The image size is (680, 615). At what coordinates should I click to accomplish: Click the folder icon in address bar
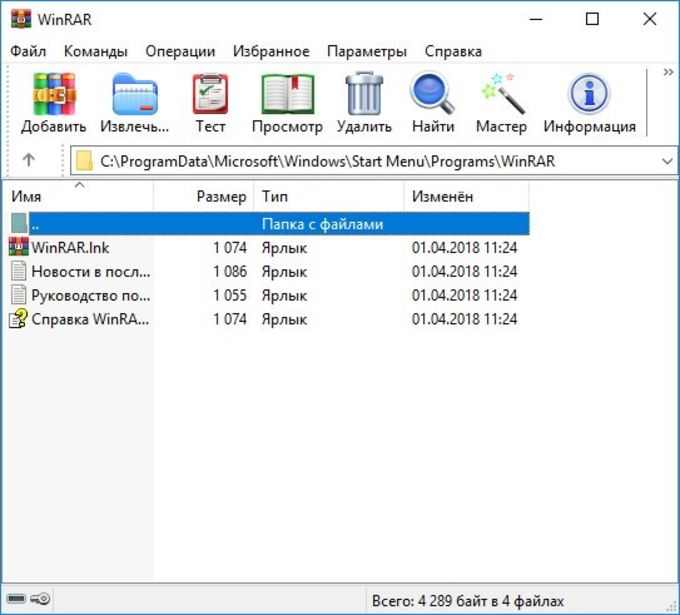coord(84,161)
